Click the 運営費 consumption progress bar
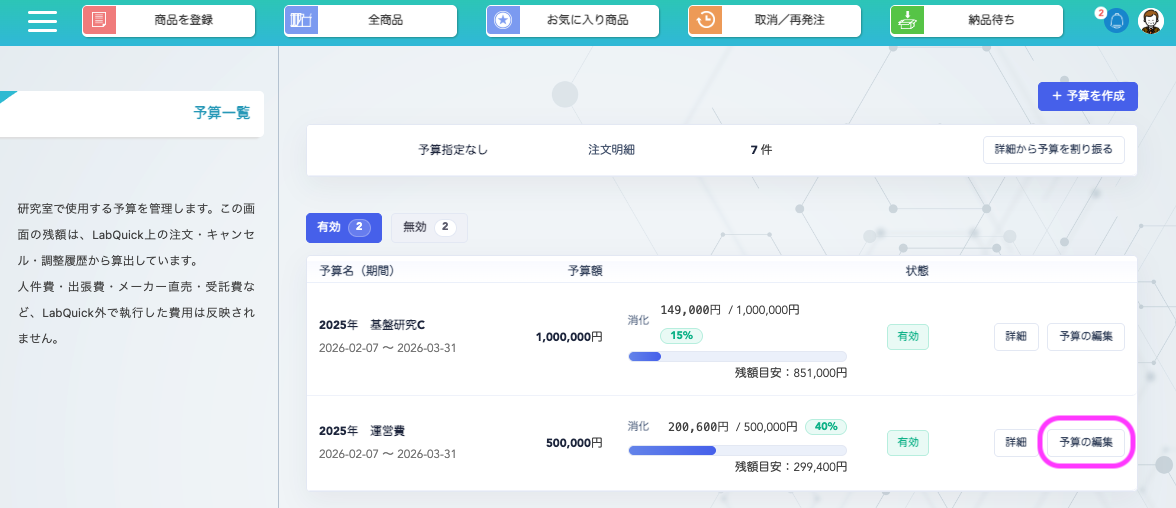1176x508 pixels. [x=736, y=450]
